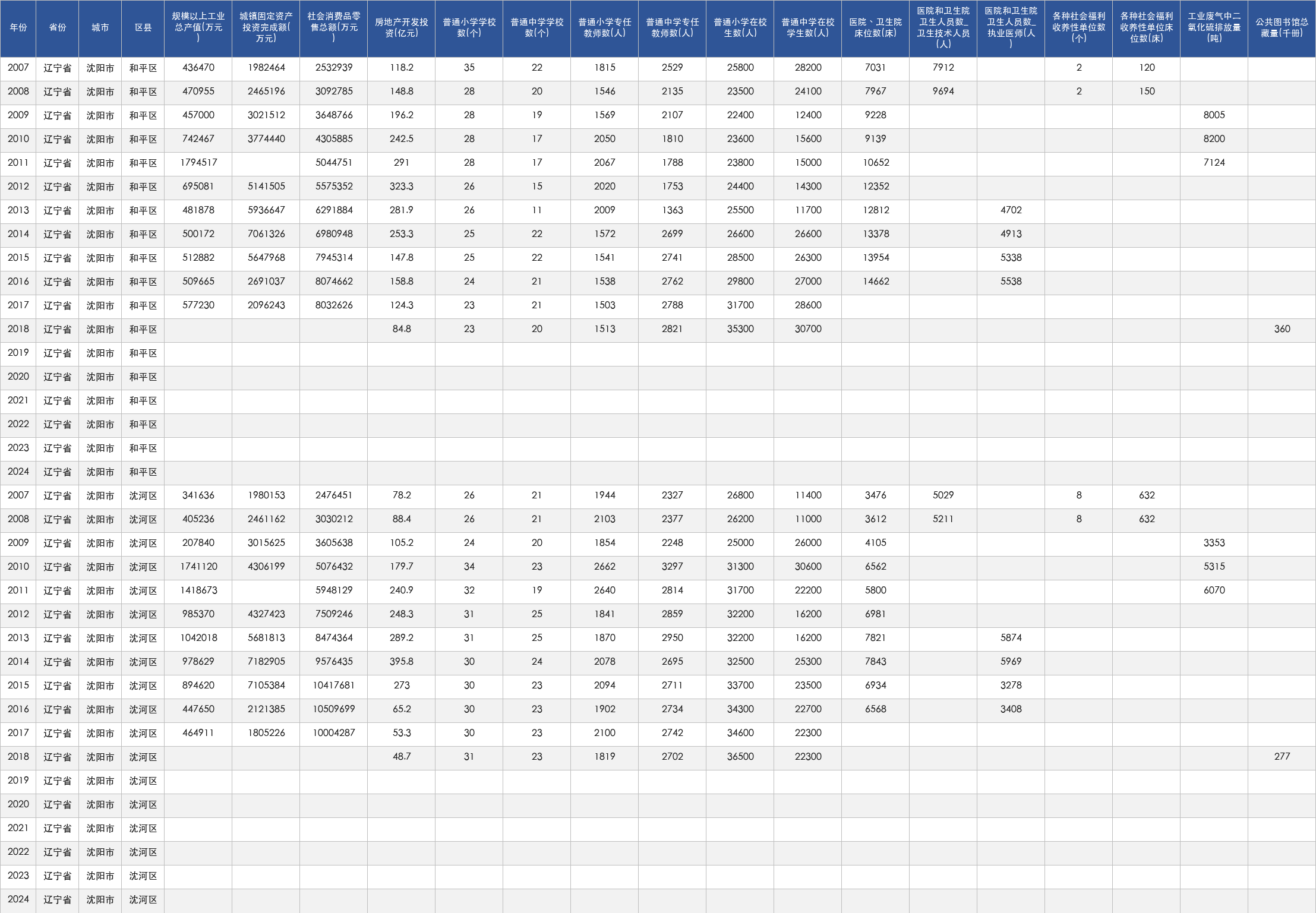
Task: Select cell containing 10417681
Action: tap(333, 686)
